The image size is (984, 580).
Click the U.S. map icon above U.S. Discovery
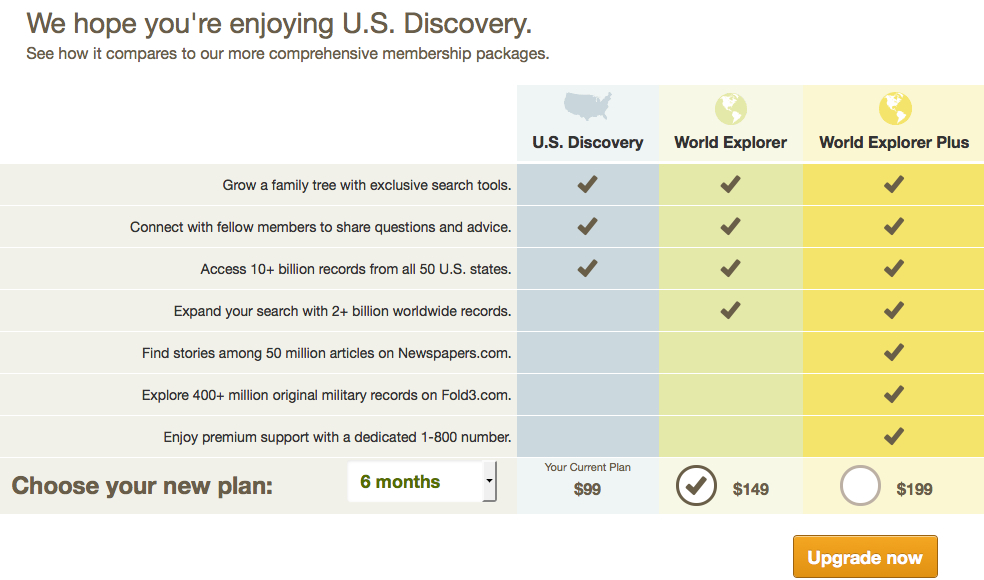click(x=587, y=106)
